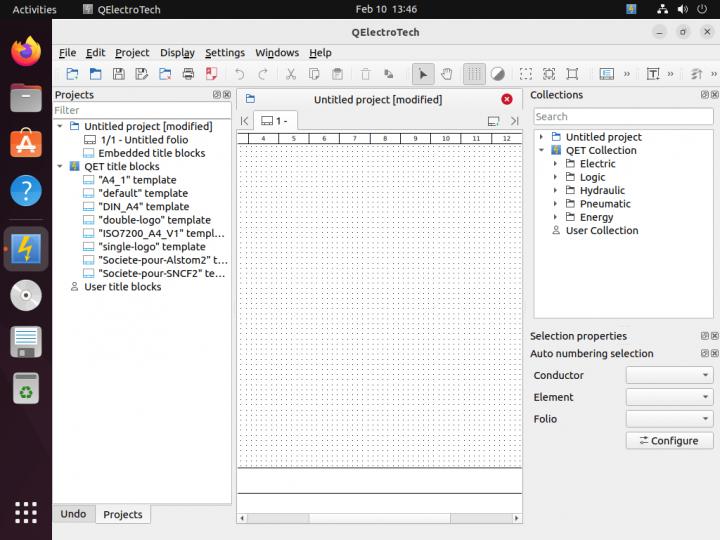Screen dimensions: 720x540
Task: Open the Settings menu
Action: (x=225, y=53)
